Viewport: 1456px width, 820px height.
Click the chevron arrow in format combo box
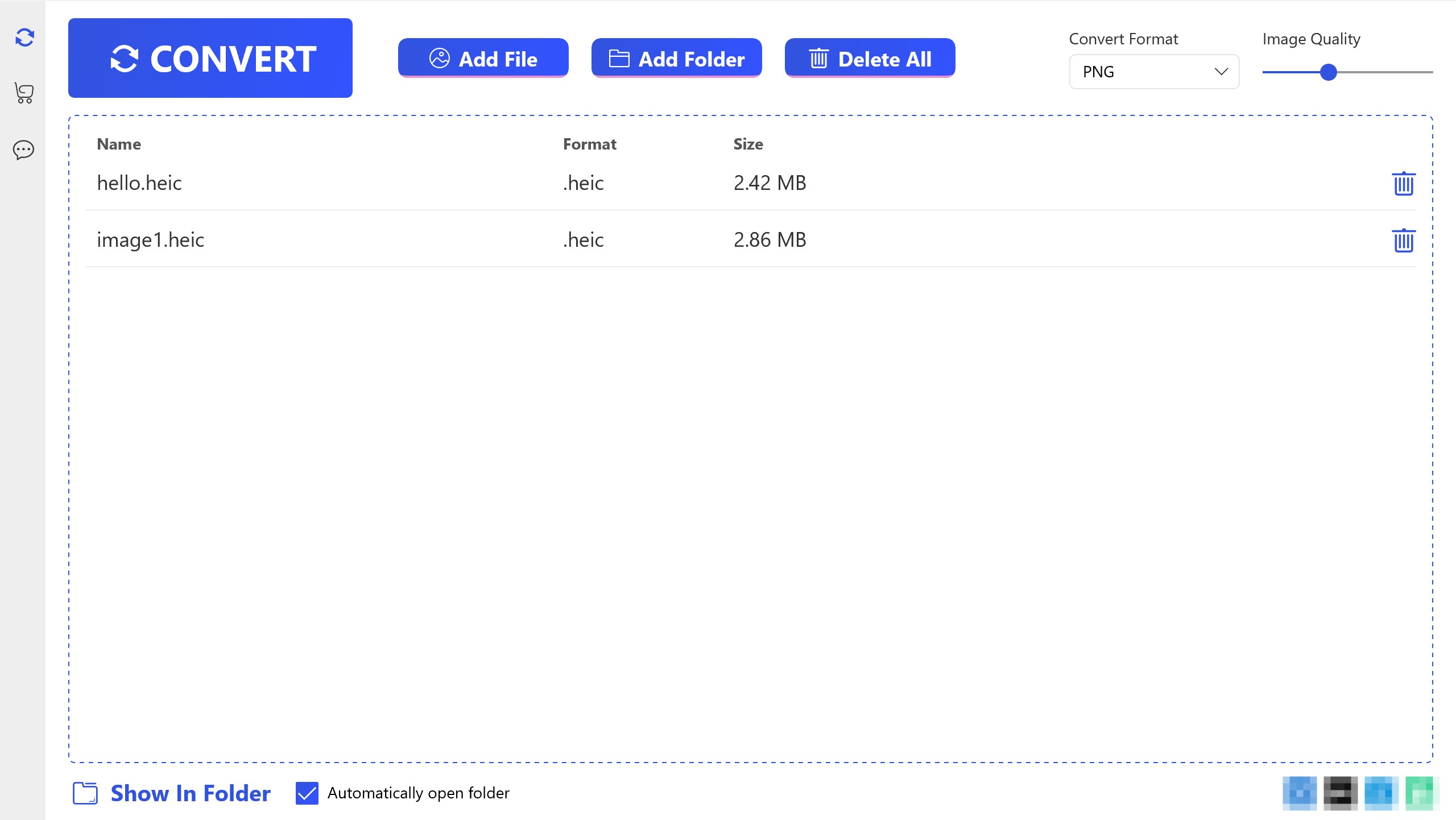pos(1221,72)
